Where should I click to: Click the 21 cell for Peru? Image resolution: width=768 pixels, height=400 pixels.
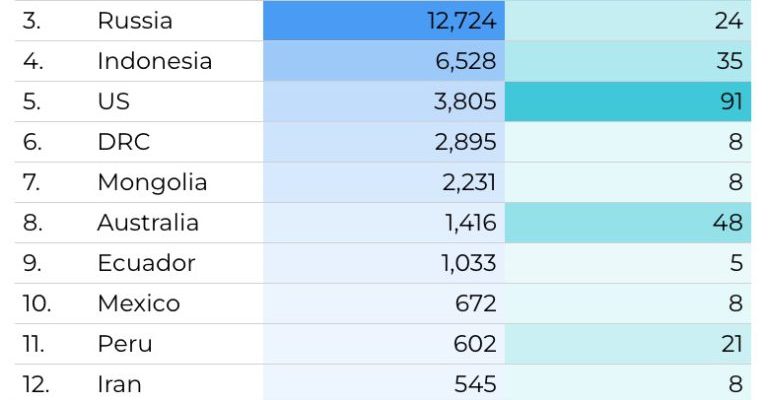(627, 344)
